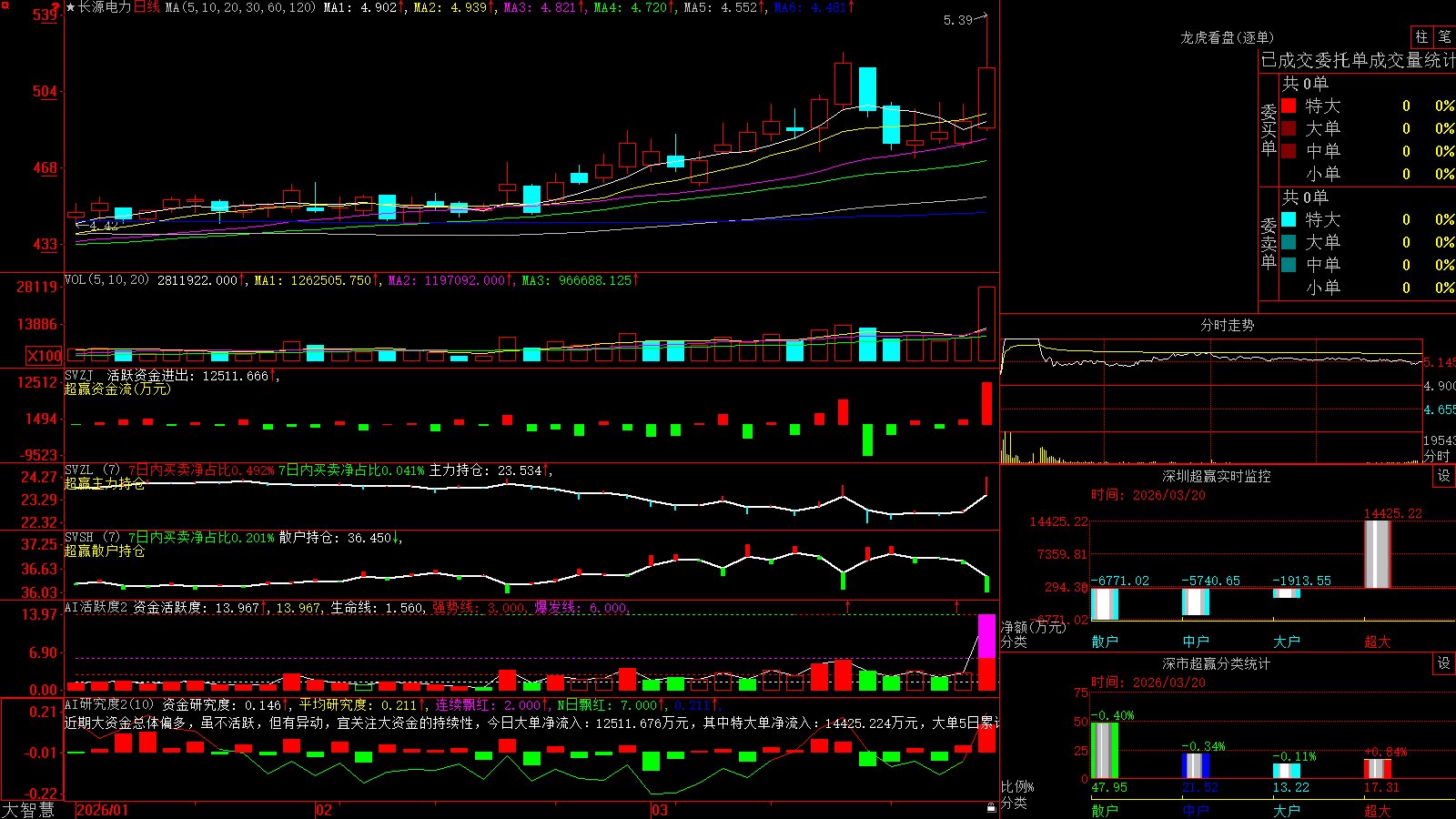The width and height of the screenshot is (1456, 819).
Task: Click the 龙虎看盘(逐单) panel title
Action: 1227,37
